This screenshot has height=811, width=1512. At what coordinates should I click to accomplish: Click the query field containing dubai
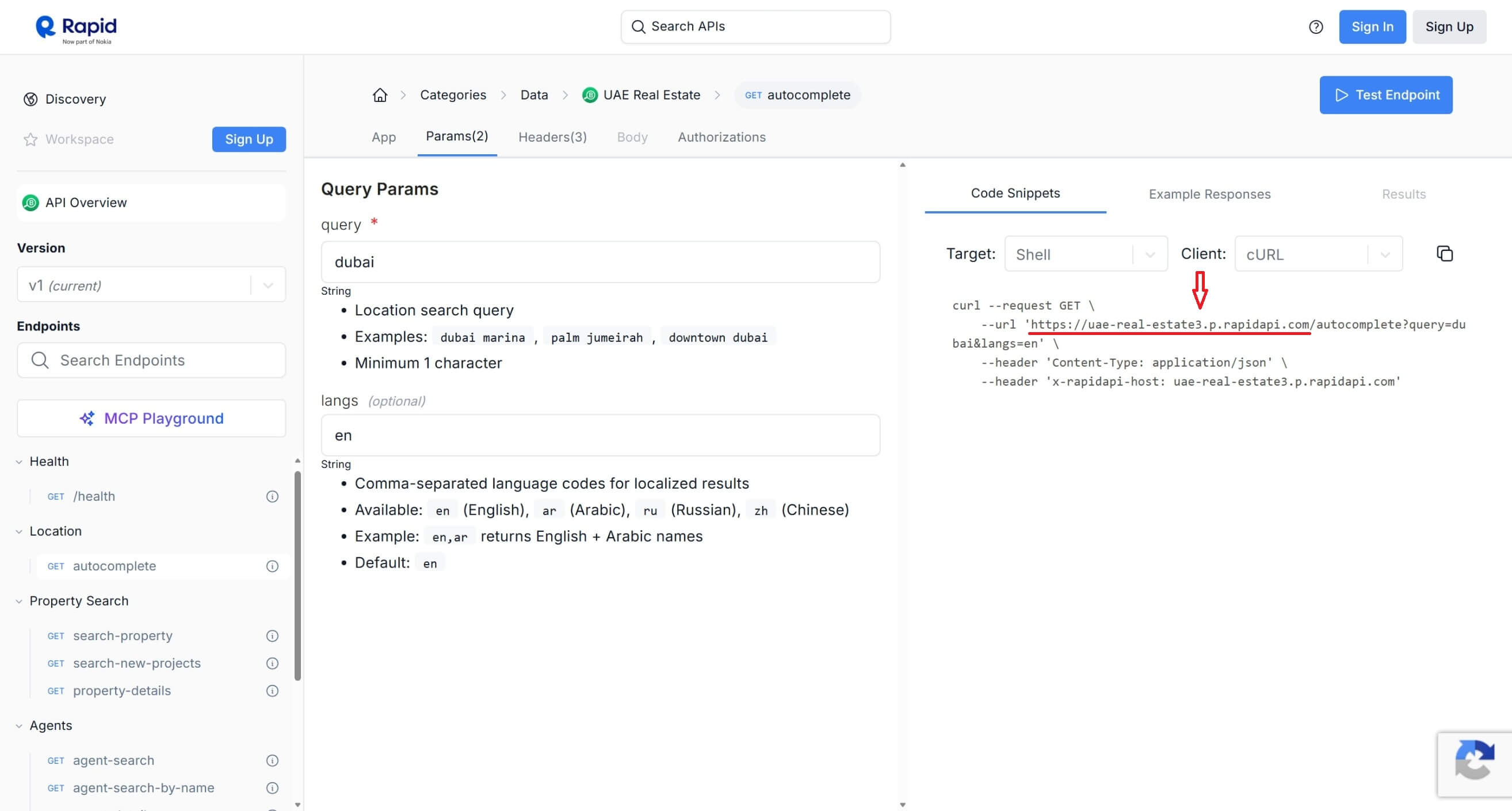(600, 262)
